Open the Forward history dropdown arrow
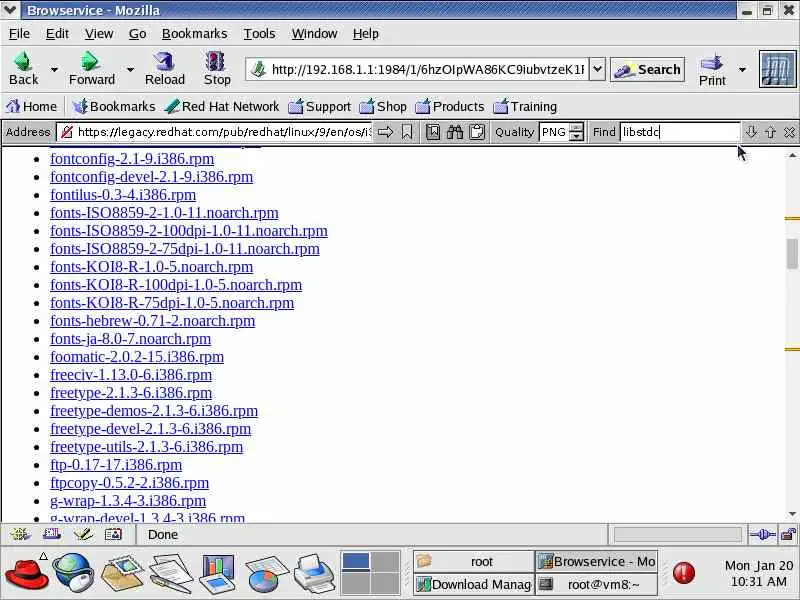The image size is (800, 600). [x=130, y=69]
